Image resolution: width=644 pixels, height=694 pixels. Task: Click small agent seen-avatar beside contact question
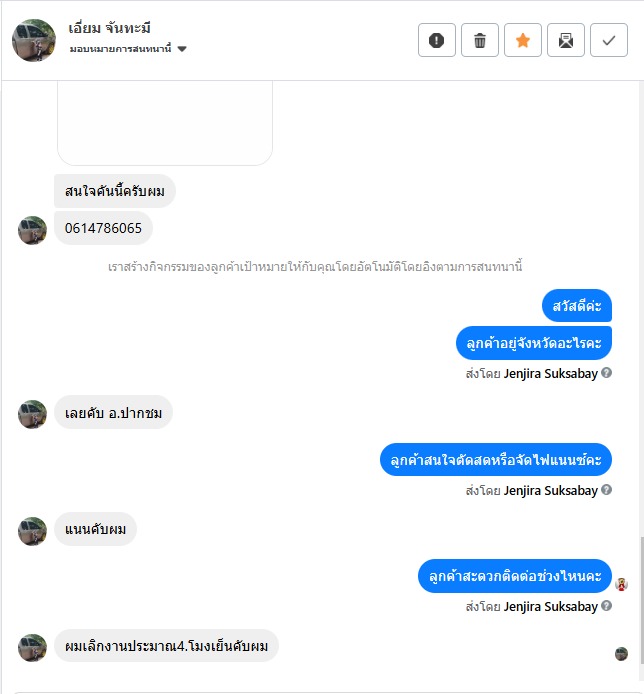point(621,584)
